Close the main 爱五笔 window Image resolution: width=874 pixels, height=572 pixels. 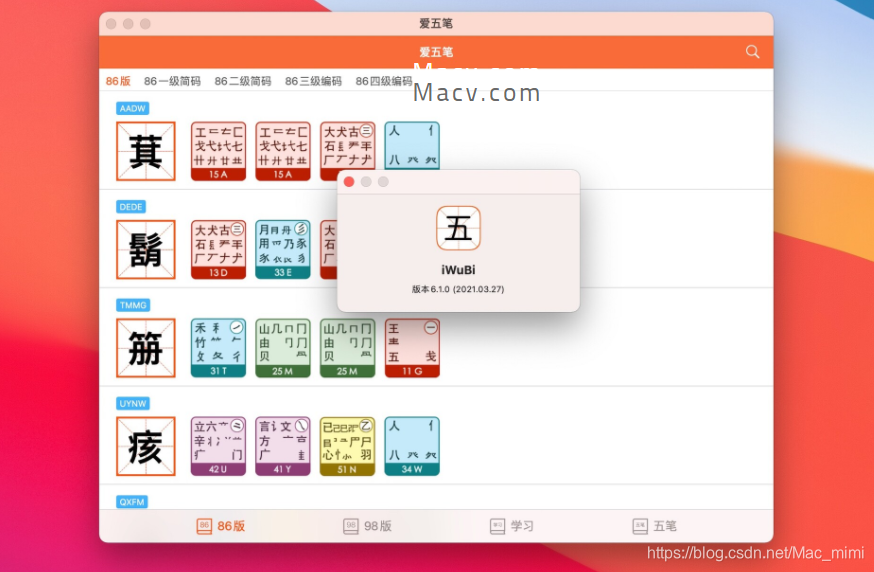point(111,24)
